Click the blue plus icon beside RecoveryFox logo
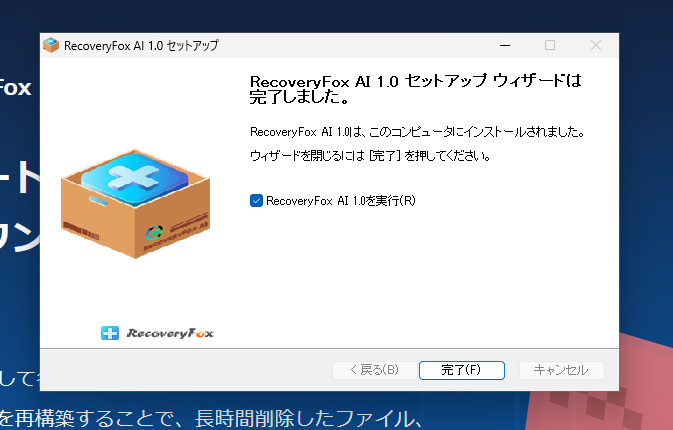The height and width of the screenshot is (430, 673). tap(110, 333)
